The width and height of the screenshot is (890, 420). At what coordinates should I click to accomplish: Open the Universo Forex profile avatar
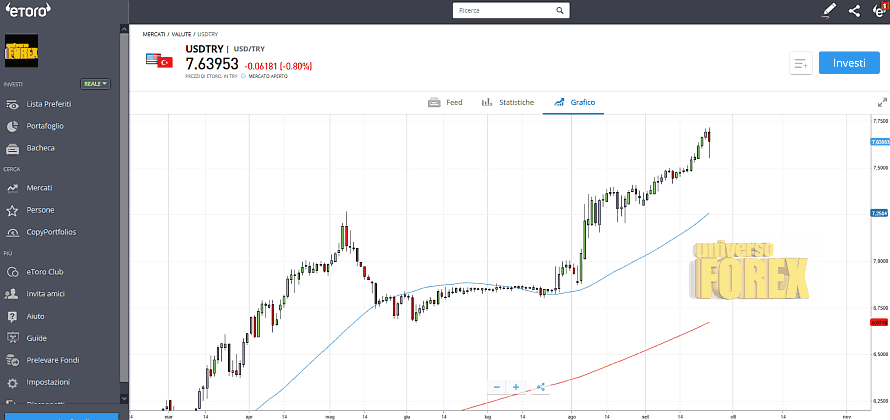[x=21, y=52]
